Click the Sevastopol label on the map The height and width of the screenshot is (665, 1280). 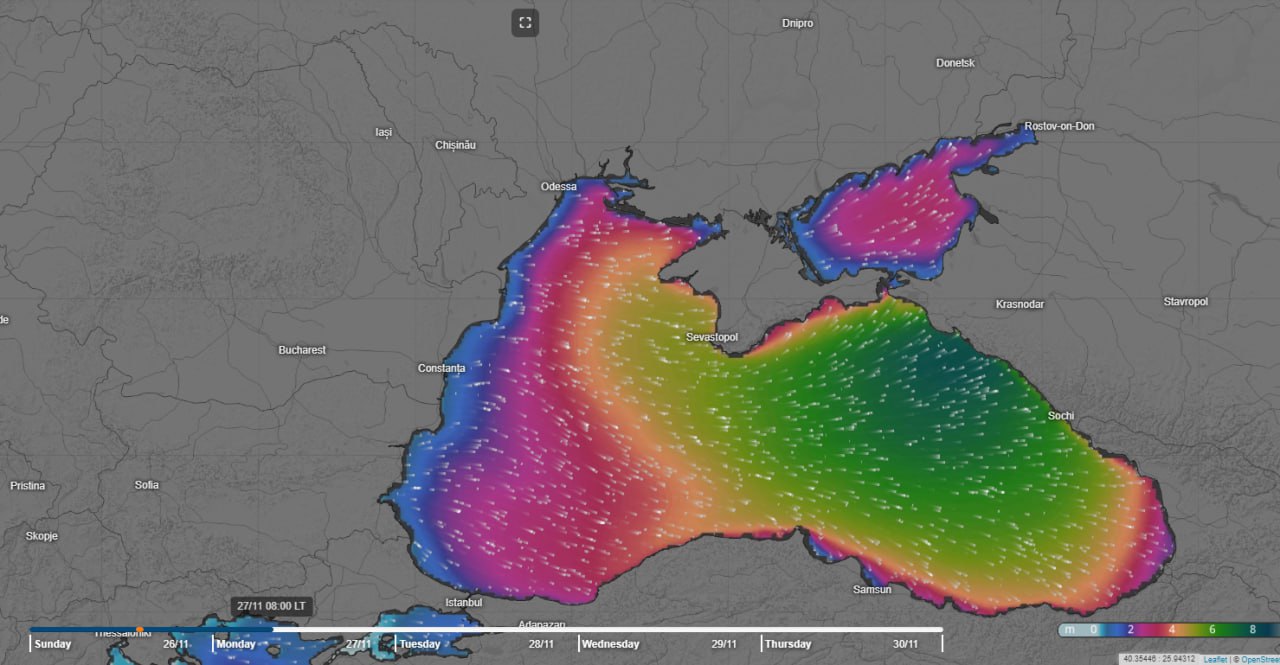click(712, 337)
